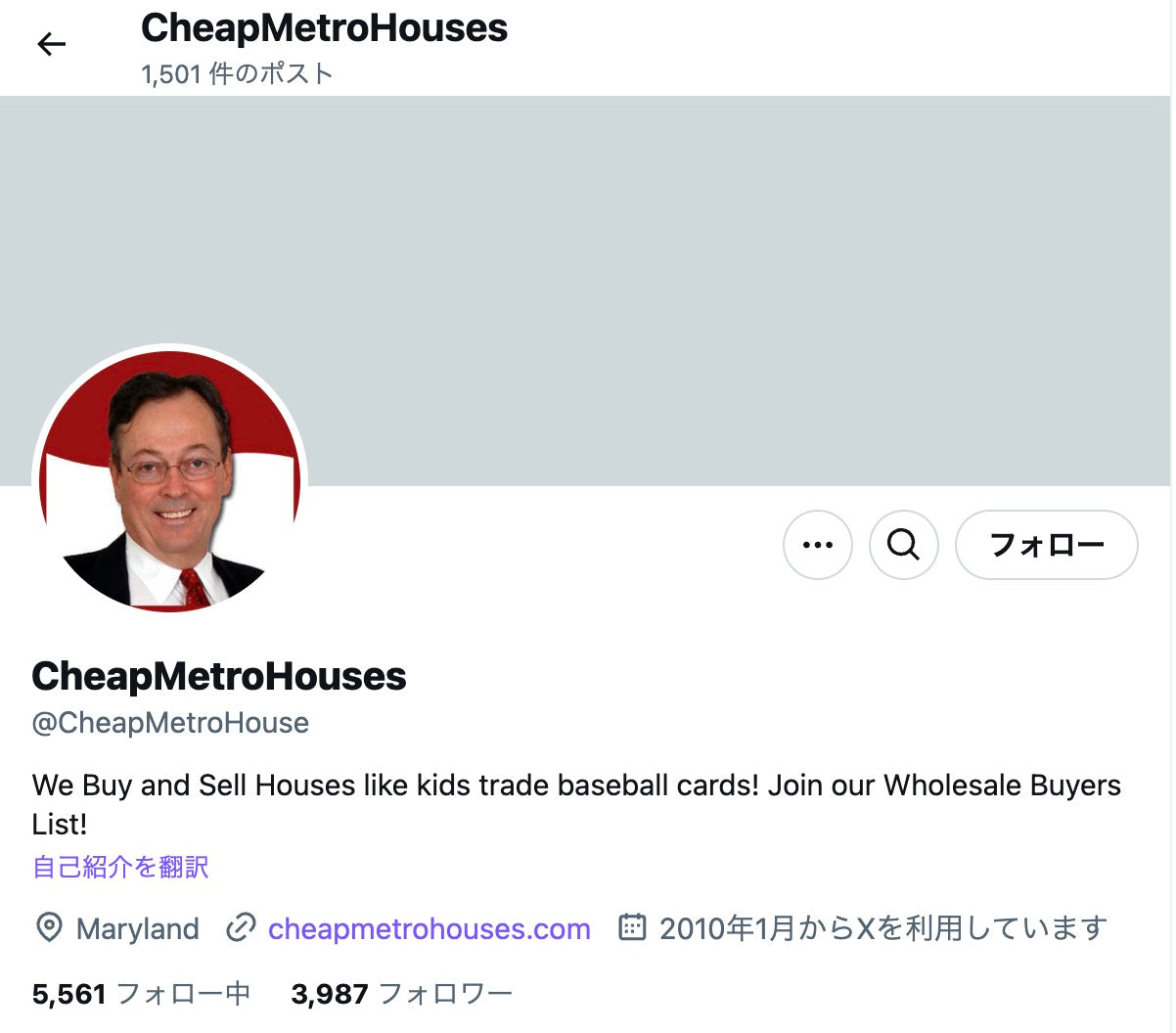Click the chain link icon beside website
This screenshot has width=1176, height=1033.
point(241,927)
